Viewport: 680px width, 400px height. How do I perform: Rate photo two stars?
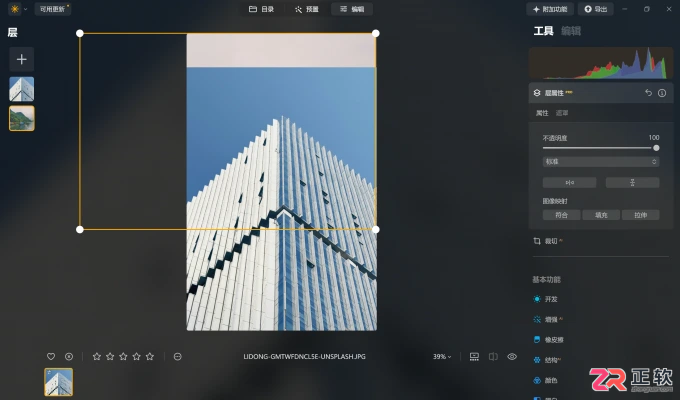tap(110, 357)
